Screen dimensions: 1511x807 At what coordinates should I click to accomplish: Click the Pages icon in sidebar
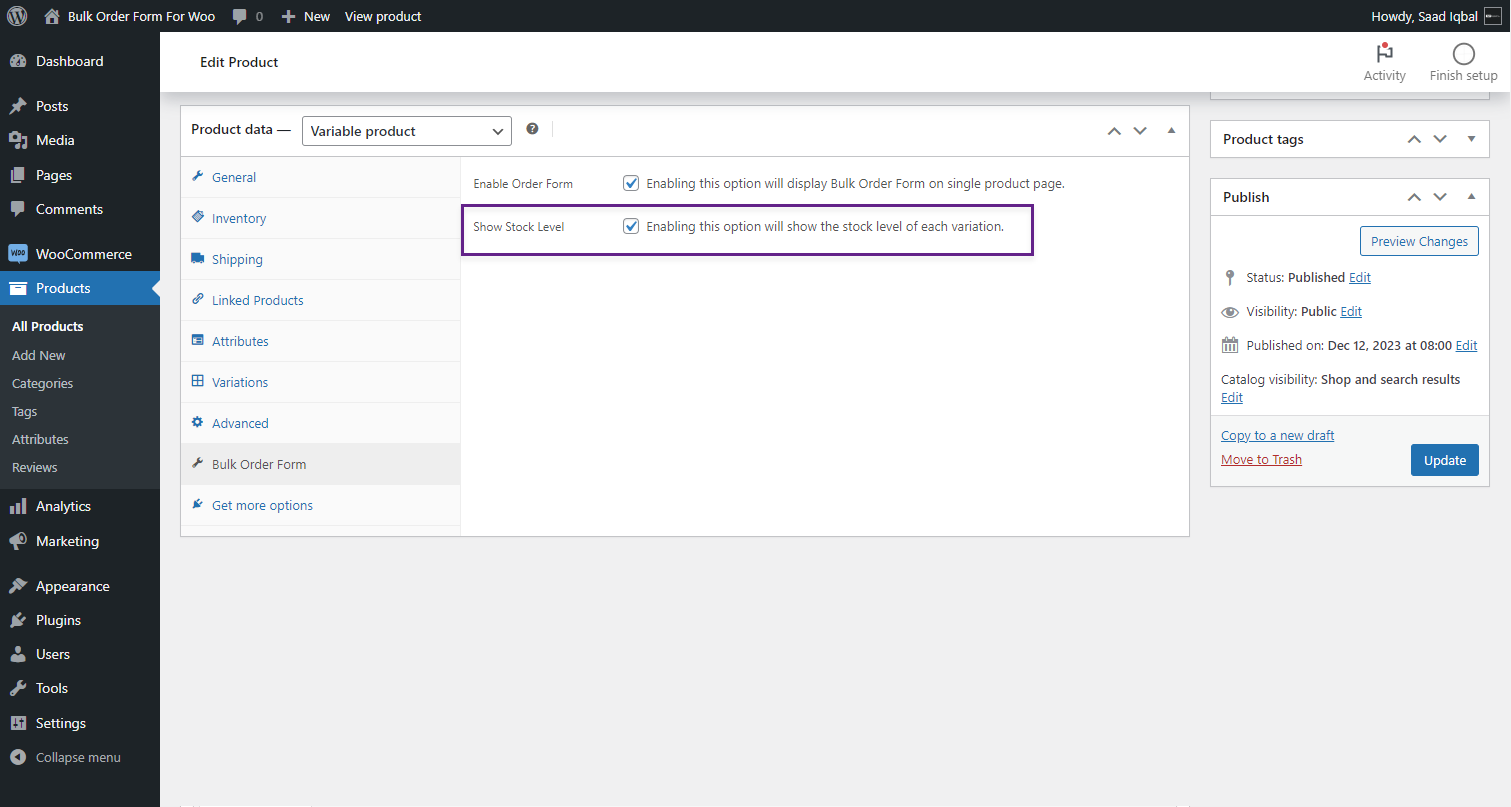point(18,175)
